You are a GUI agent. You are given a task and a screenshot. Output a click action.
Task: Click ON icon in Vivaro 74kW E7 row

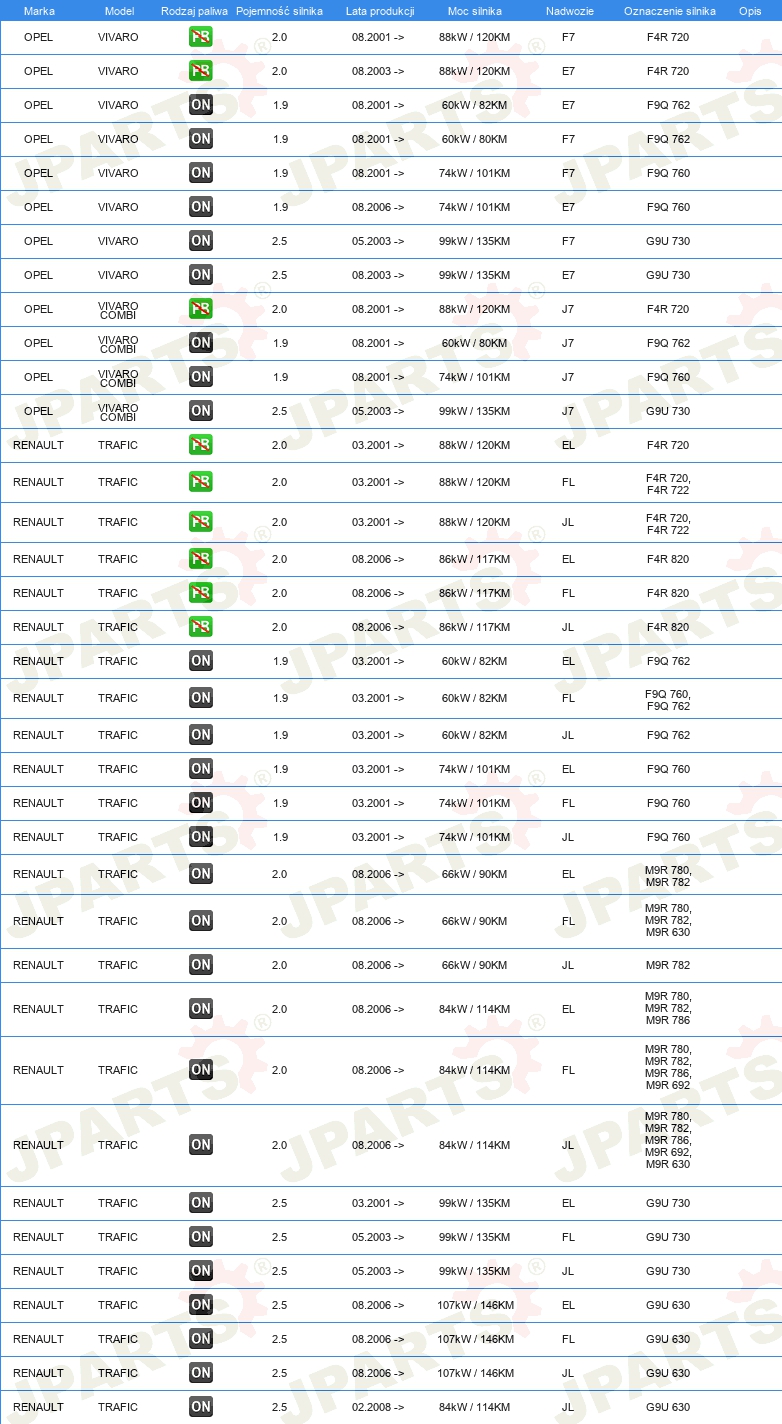[201, 207]
